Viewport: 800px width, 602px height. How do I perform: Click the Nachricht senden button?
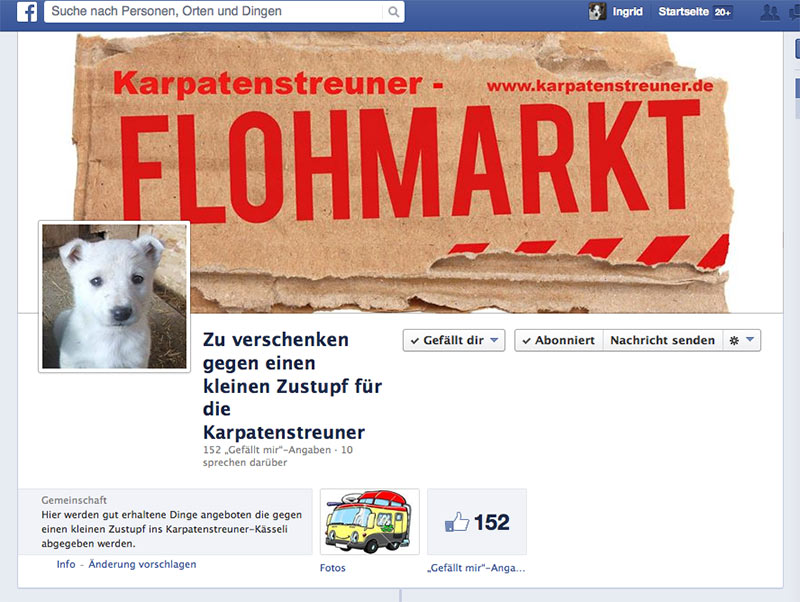tap(663, 340)
